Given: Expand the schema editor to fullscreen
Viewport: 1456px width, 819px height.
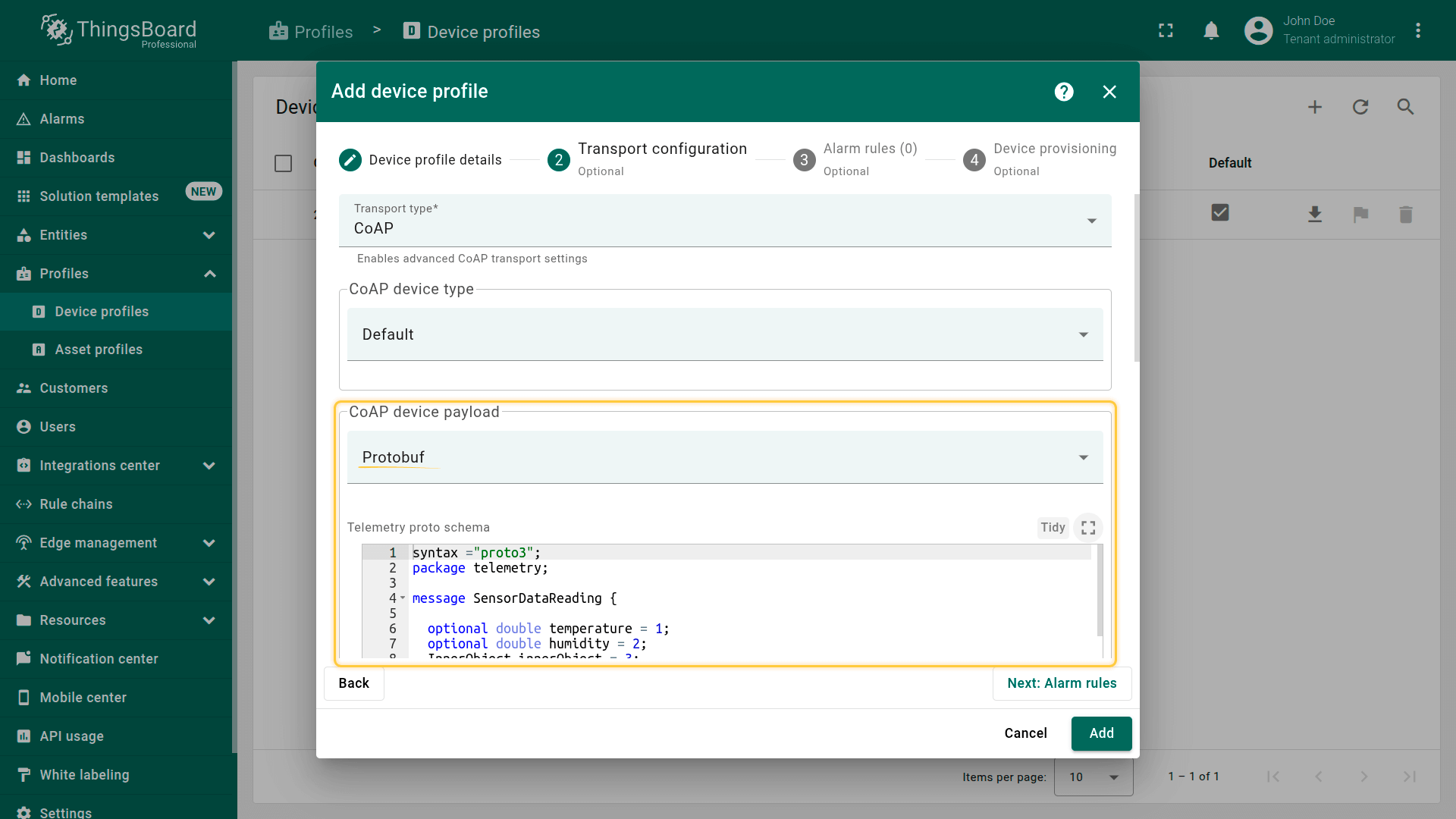Looking at the screenshot, I should point(1088,528).
